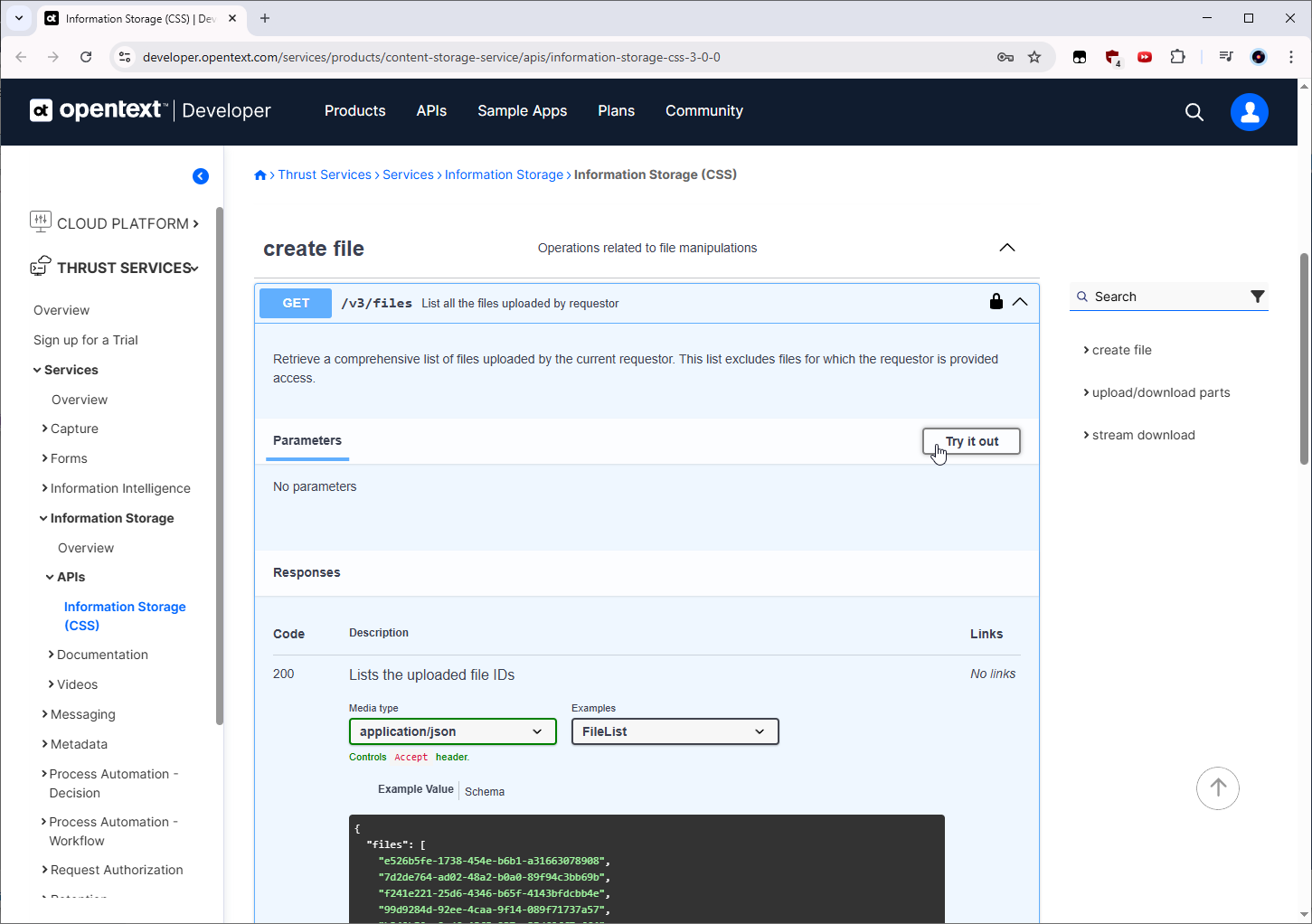The image size is (1312, 924).
Task: Open the Products menu
Action: pos(355,110)
